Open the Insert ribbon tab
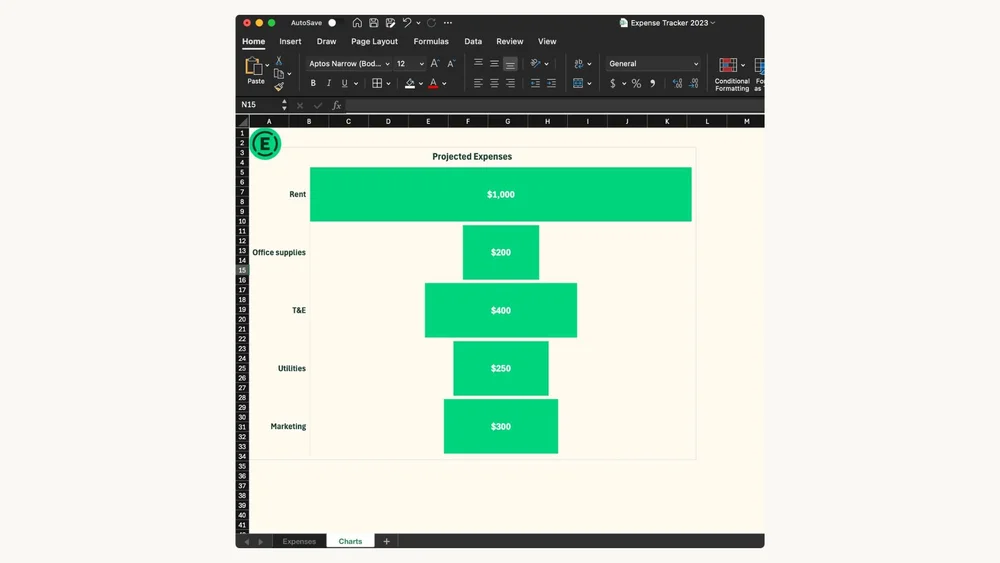The height and width of the screenshot is (563, 1000). tap(290, 41)
